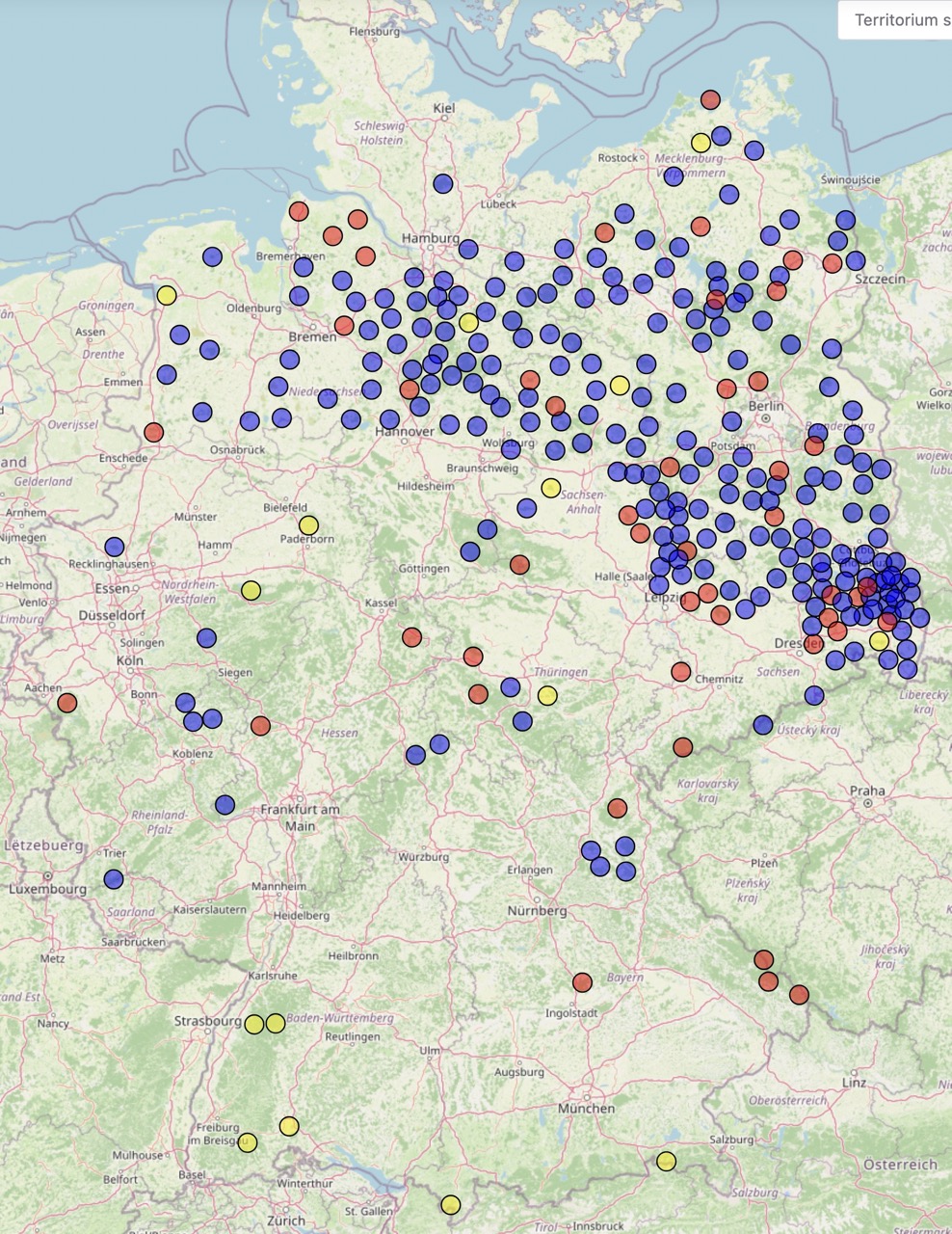Click the yellow marker east of Rostock
The width and height of the screenshot is (952, 1234).
pyautogui.click(x=701, y=143)
